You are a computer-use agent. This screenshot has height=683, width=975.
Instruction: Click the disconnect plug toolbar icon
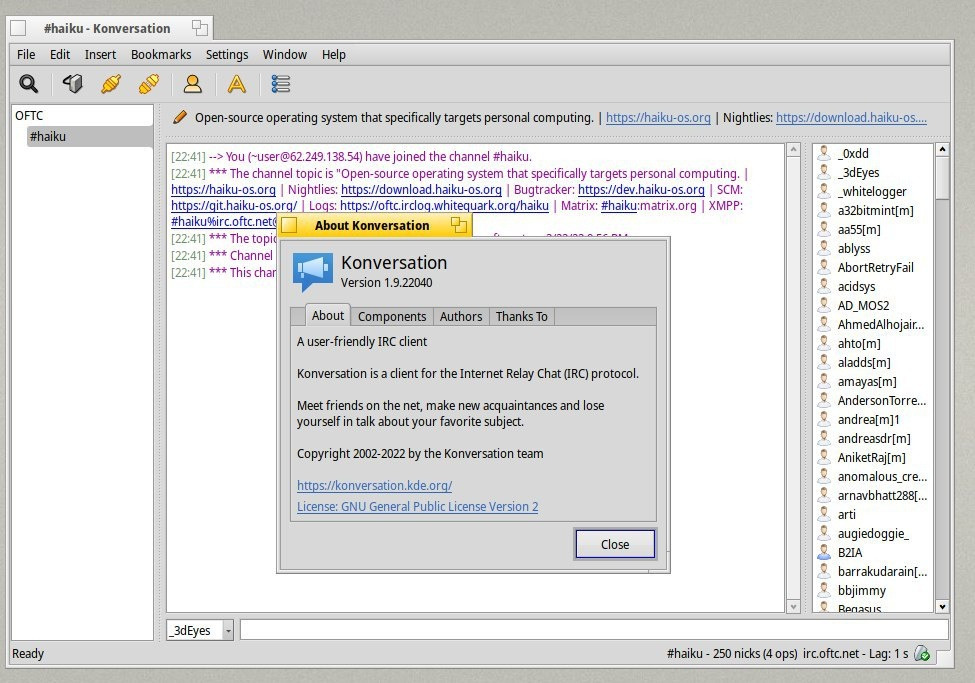pyautogui.click(x=149, y=84)
